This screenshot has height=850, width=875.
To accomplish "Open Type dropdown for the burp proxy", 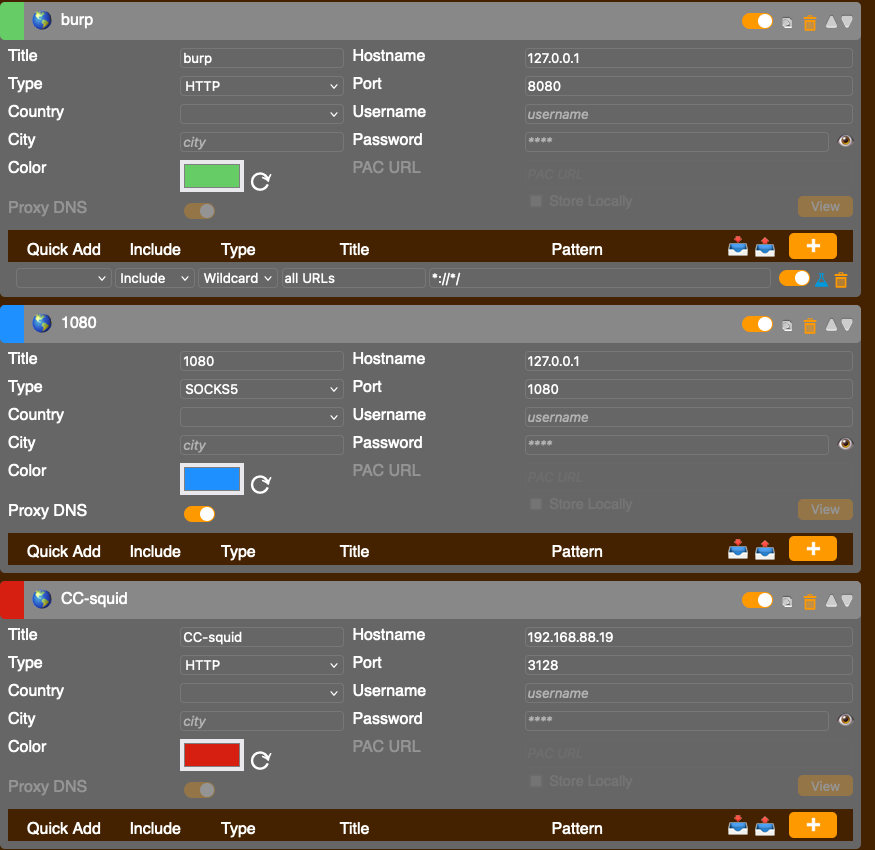I will coord(262,86).
